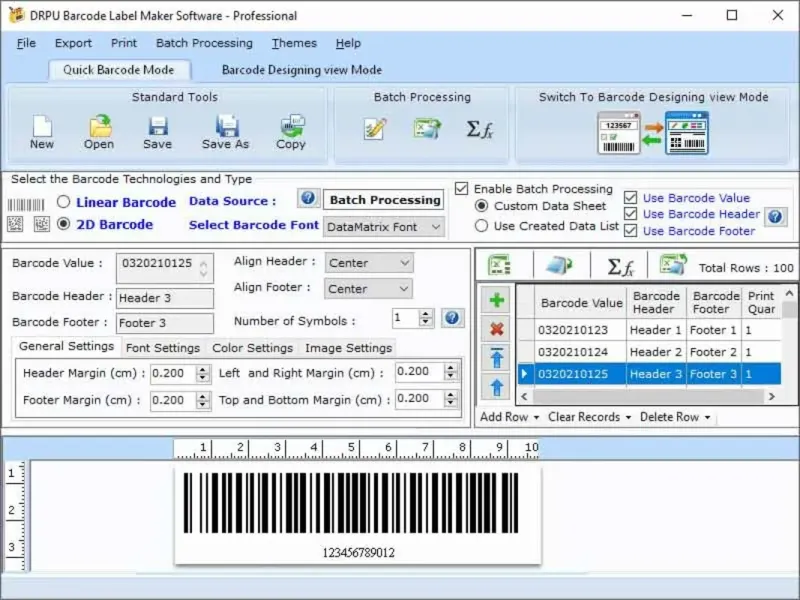Open the General Settings tab
The height and width of the screenshot is (600, 800).
(66, 346)
